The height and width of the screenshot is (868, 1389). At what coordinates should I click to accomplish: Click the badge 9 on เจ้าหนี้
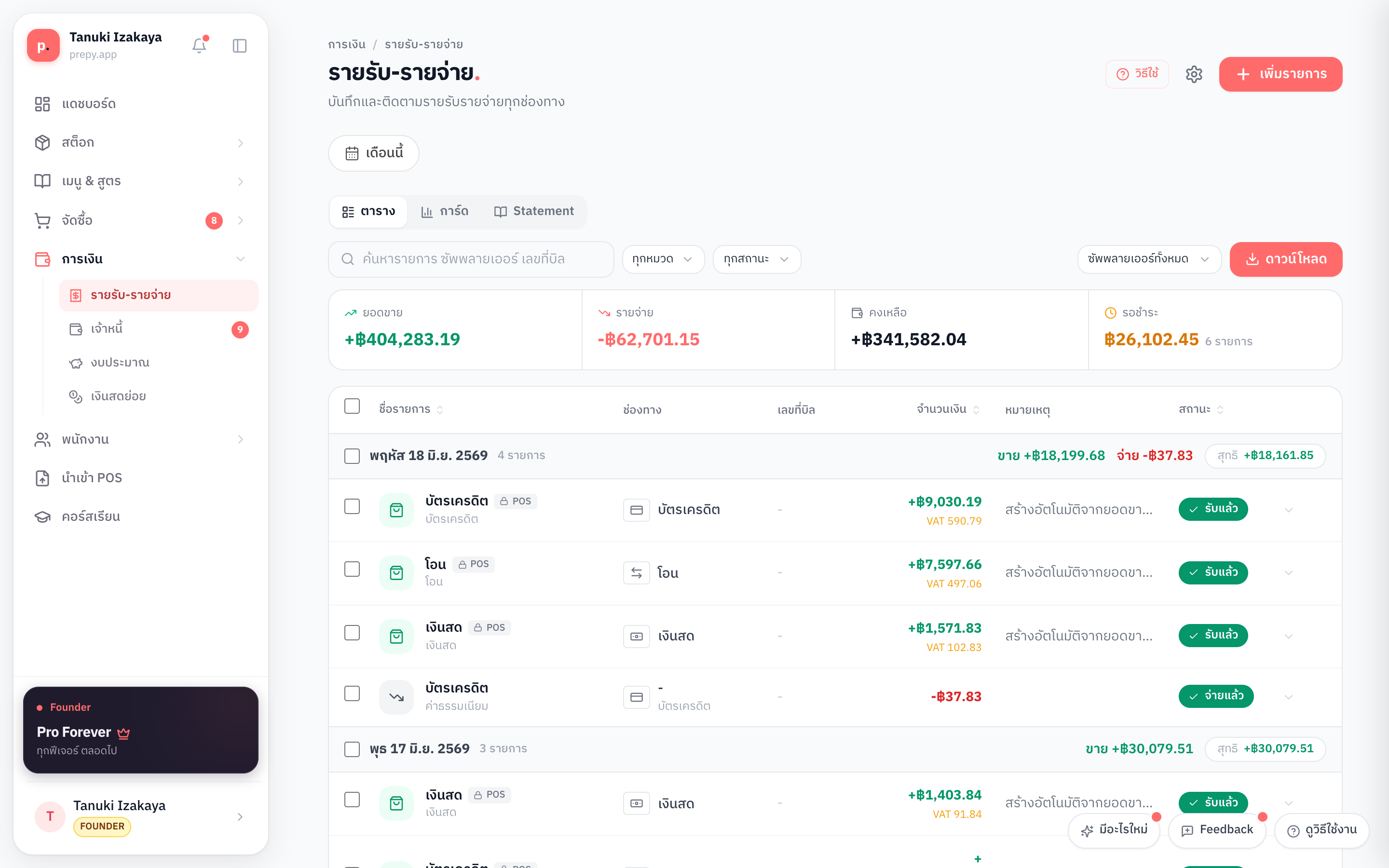tap(240, 329)
